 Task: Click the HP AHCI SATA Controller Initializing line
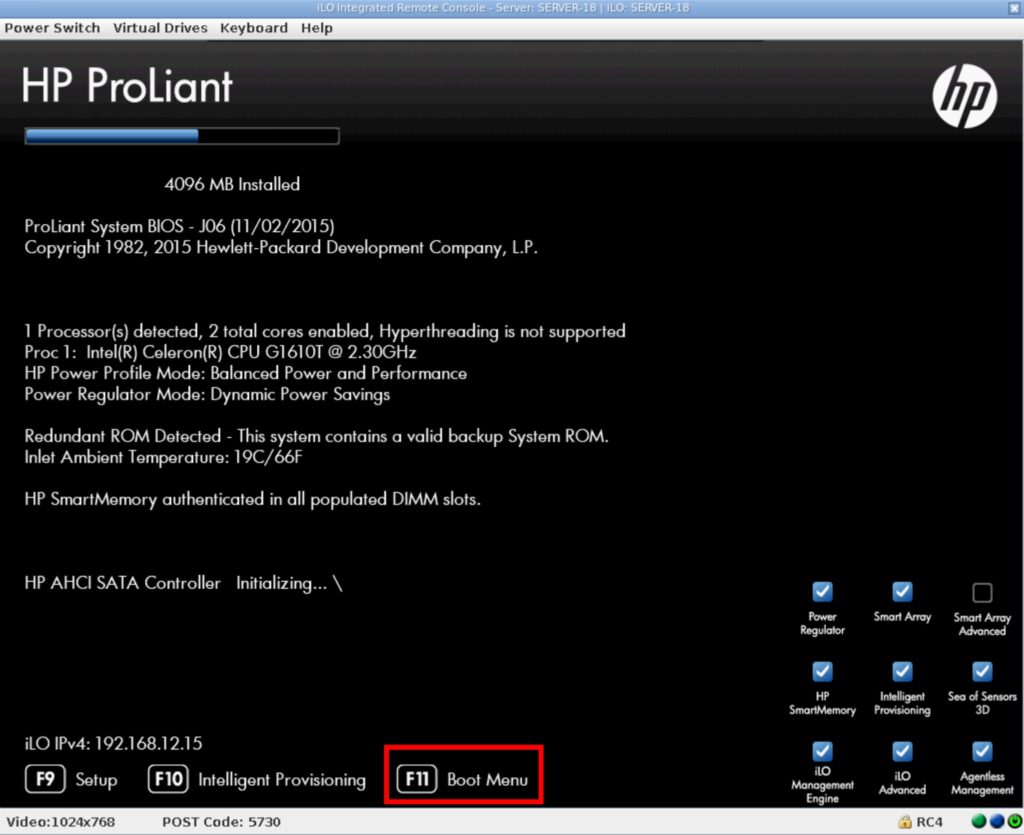point(184,583)
